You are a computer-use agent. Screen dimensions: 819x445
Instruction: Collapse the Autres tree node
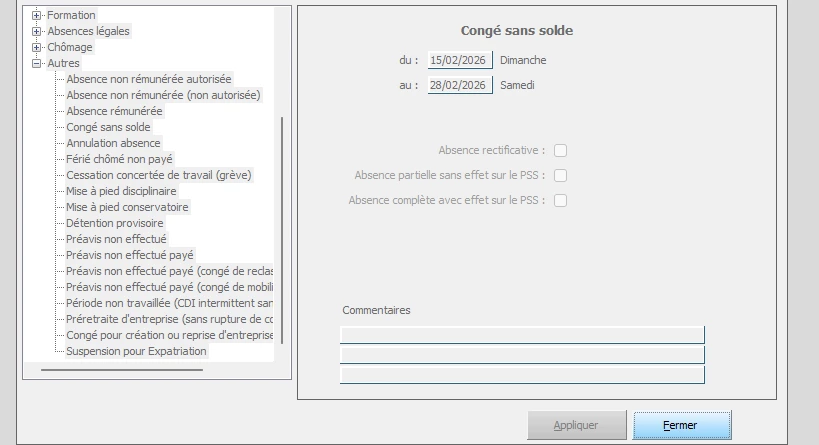(x=37, y=63)
